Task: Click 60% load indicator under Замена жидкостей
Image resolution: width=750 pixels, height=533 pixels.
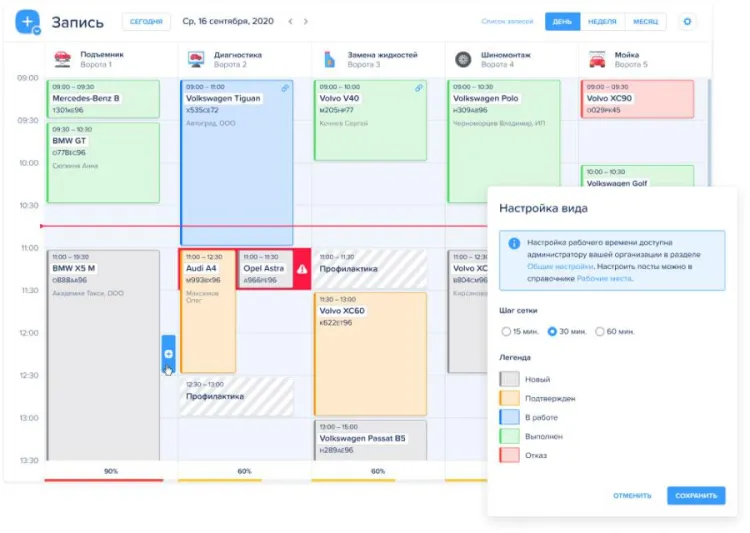Action: pos(378,471)
